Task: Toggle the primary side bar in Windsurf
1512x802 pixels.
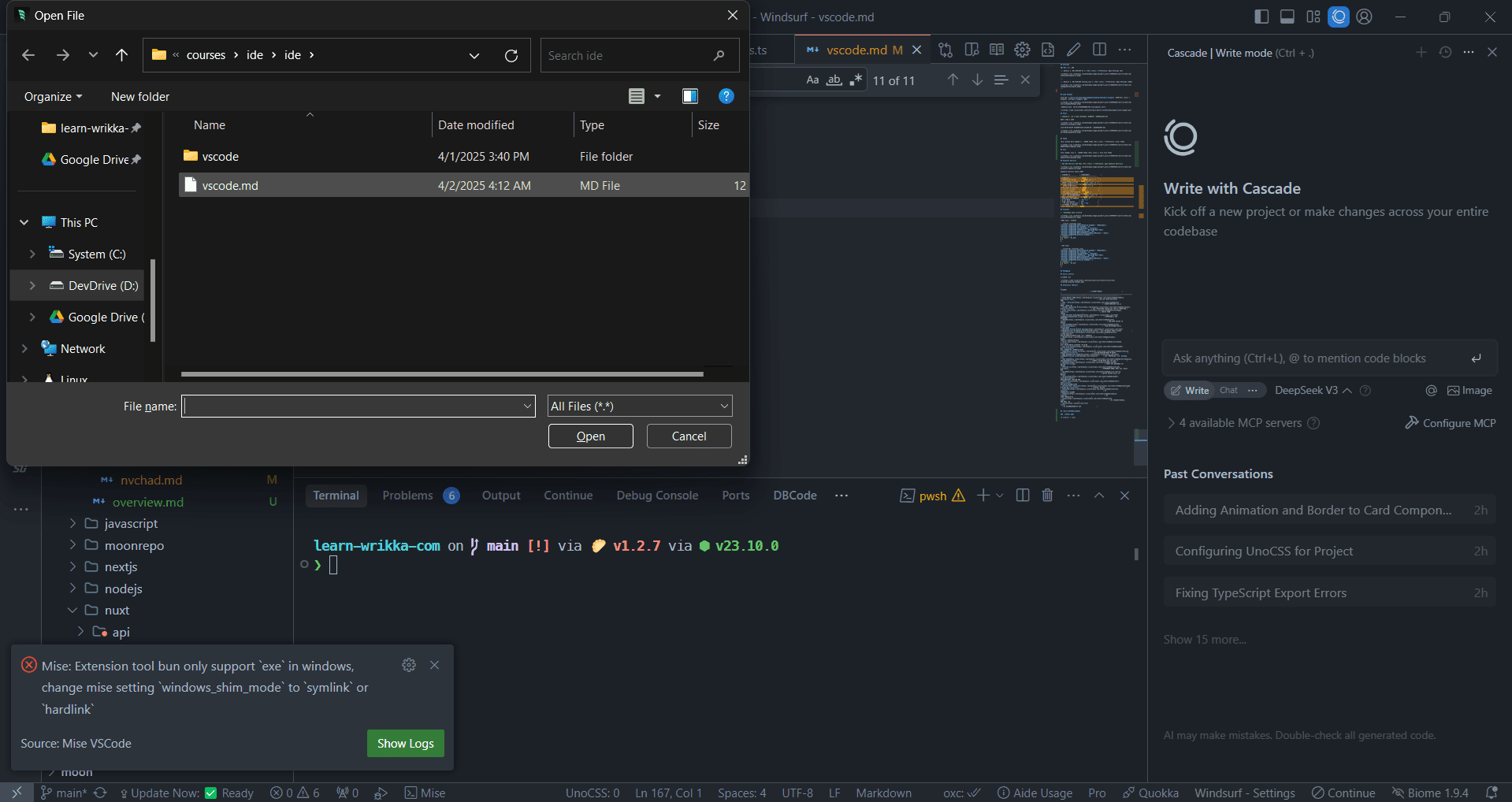Action: click(x=1261, y=17)
